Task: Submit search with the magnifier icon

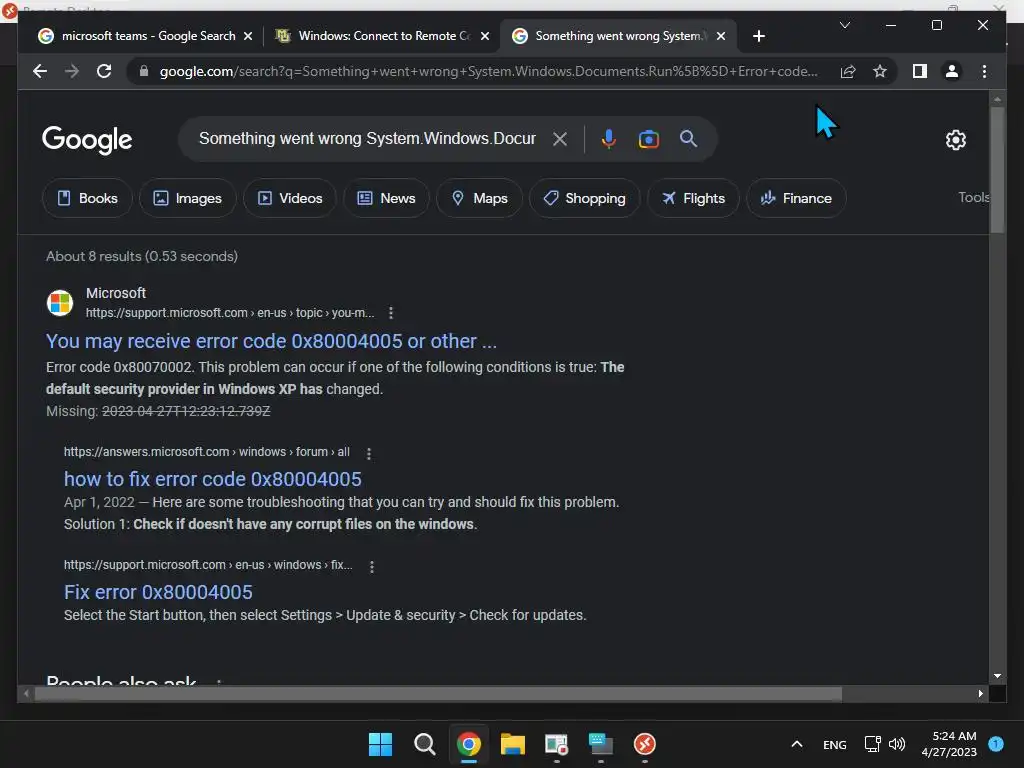Action: [x=688, y=138]
